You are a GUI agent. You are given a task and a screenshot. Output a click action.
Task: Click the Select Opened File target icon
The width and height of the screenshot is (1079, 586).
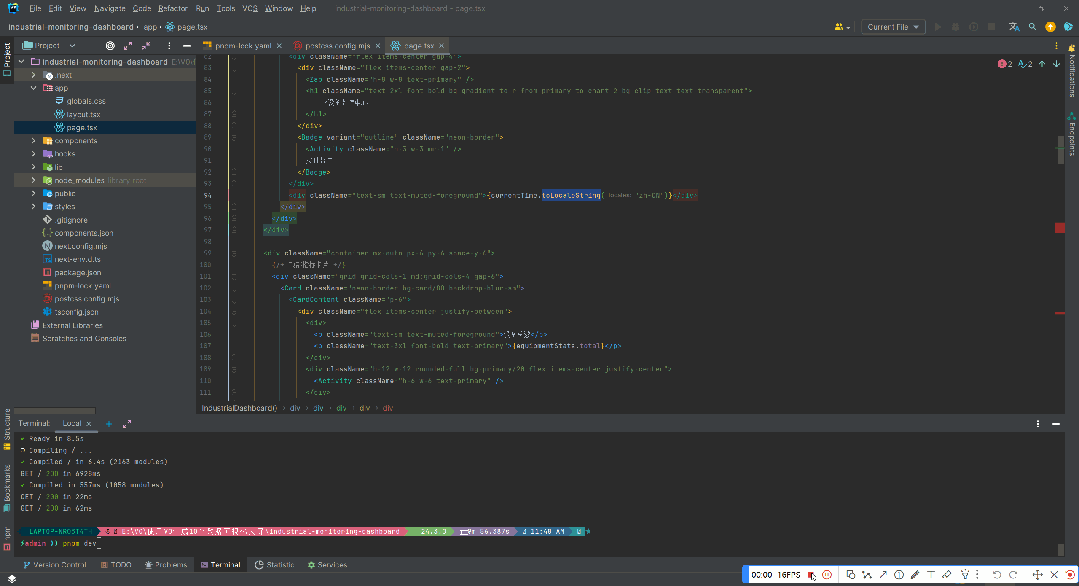110,46
